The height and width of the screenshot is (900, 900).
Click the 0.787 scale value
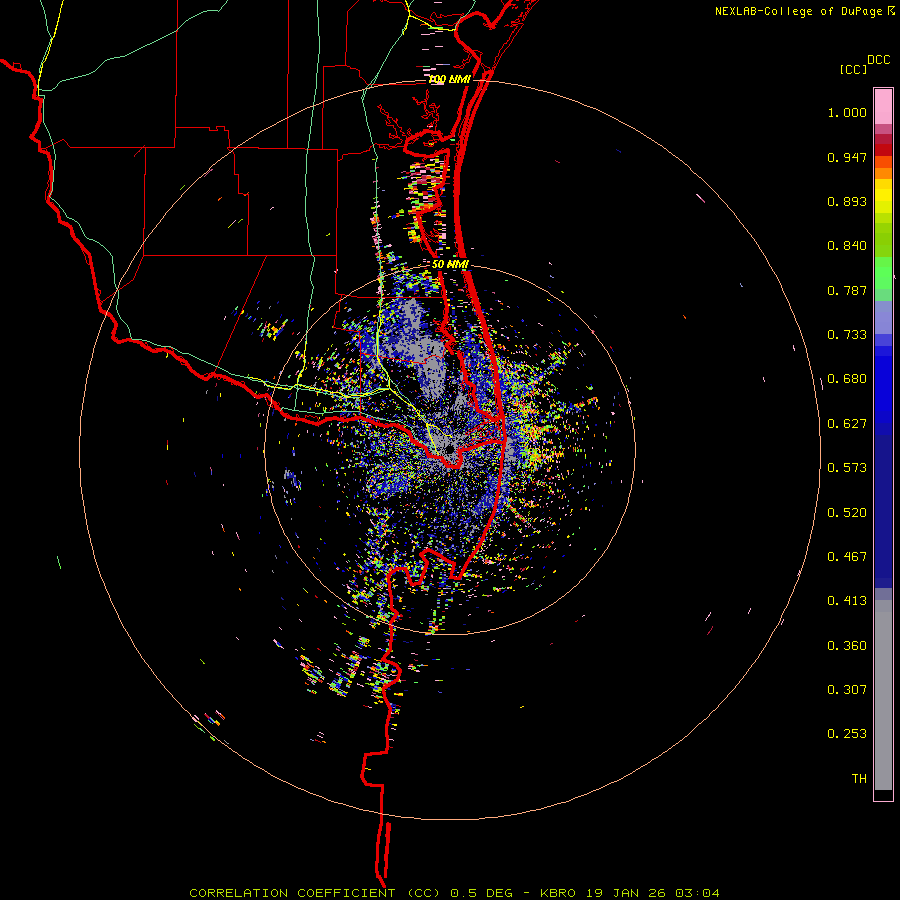pyautogui.click(x=847, y=290)
